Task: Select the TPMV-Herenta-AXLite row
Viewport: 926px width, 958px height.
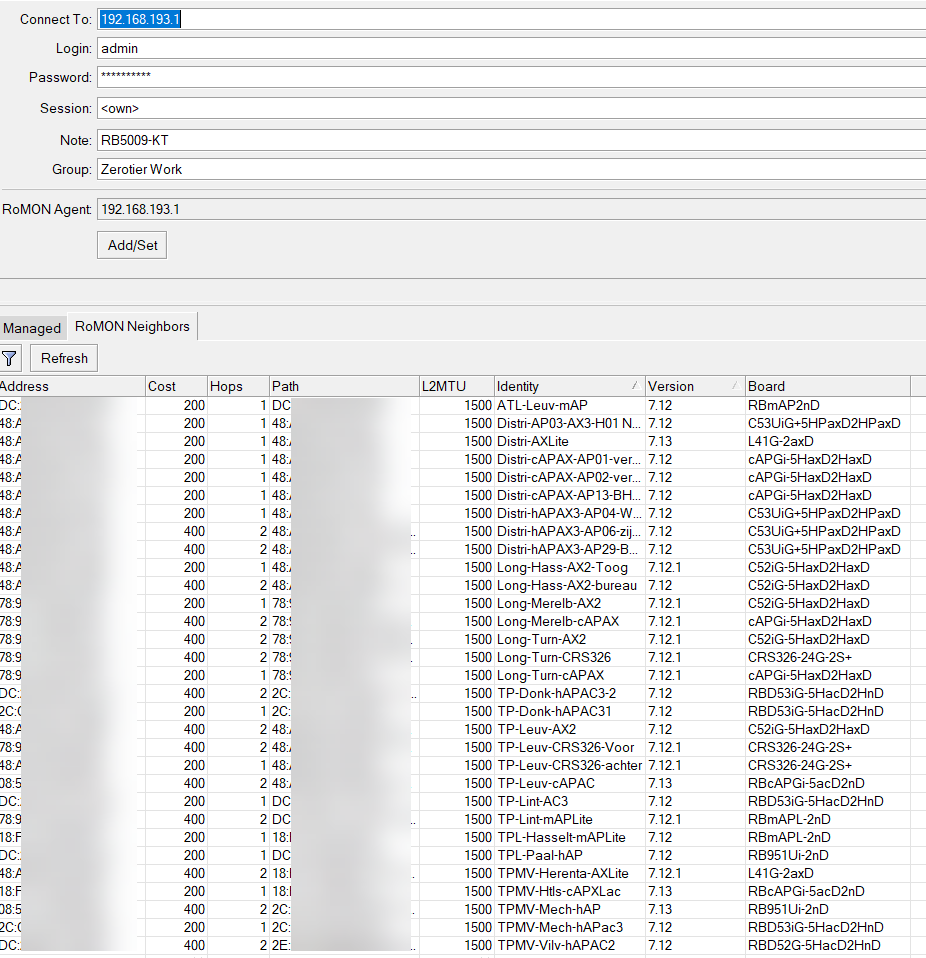Action: 463,873
